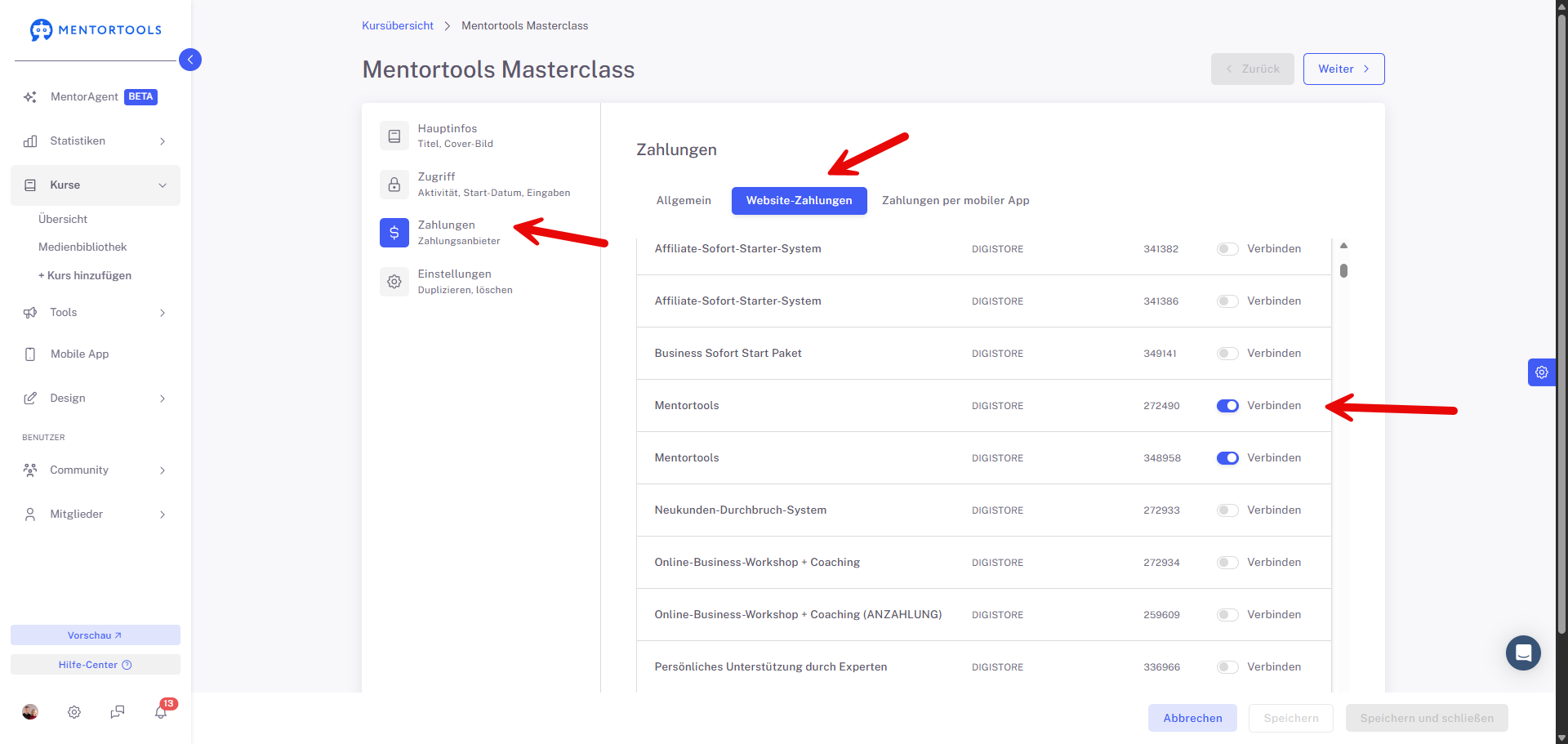The height and width of the screenshot is (744, 1568).
Task: Click product ID 259609
Action: click(x=1161, y=615)
